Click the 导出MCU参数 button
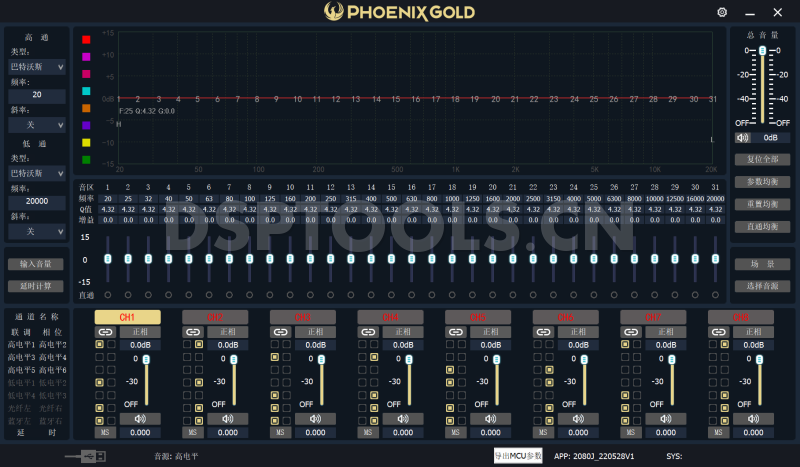Viewport: 800px width, 467px height. point(518,456)
